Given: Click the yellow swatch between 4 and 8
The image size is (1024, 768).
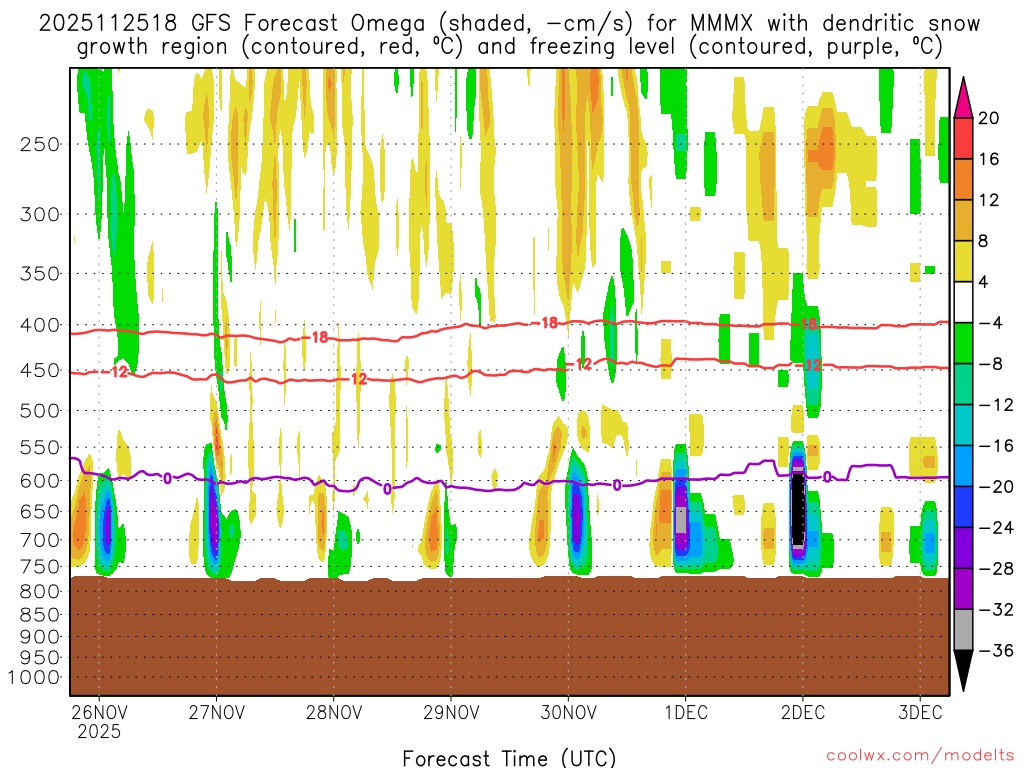Looking at the screenshot, I should click(963, 261).
